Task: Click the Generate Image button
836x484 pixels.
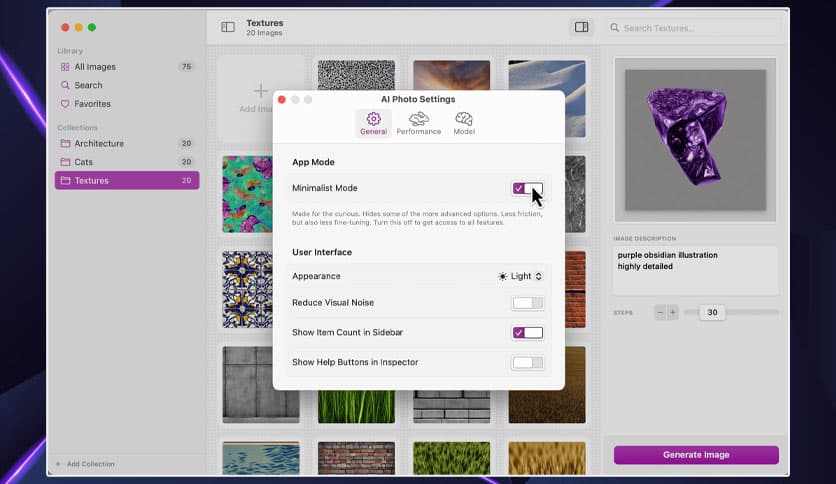Action: pos(696,455)
